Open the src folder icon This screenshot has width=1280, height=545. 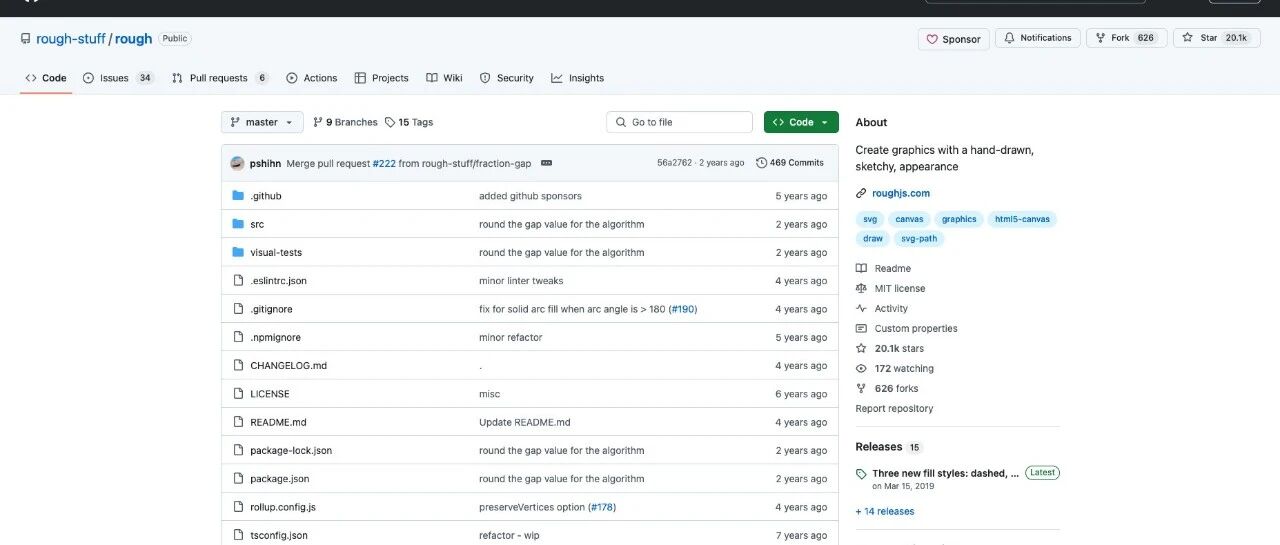[x=238, y=224]
